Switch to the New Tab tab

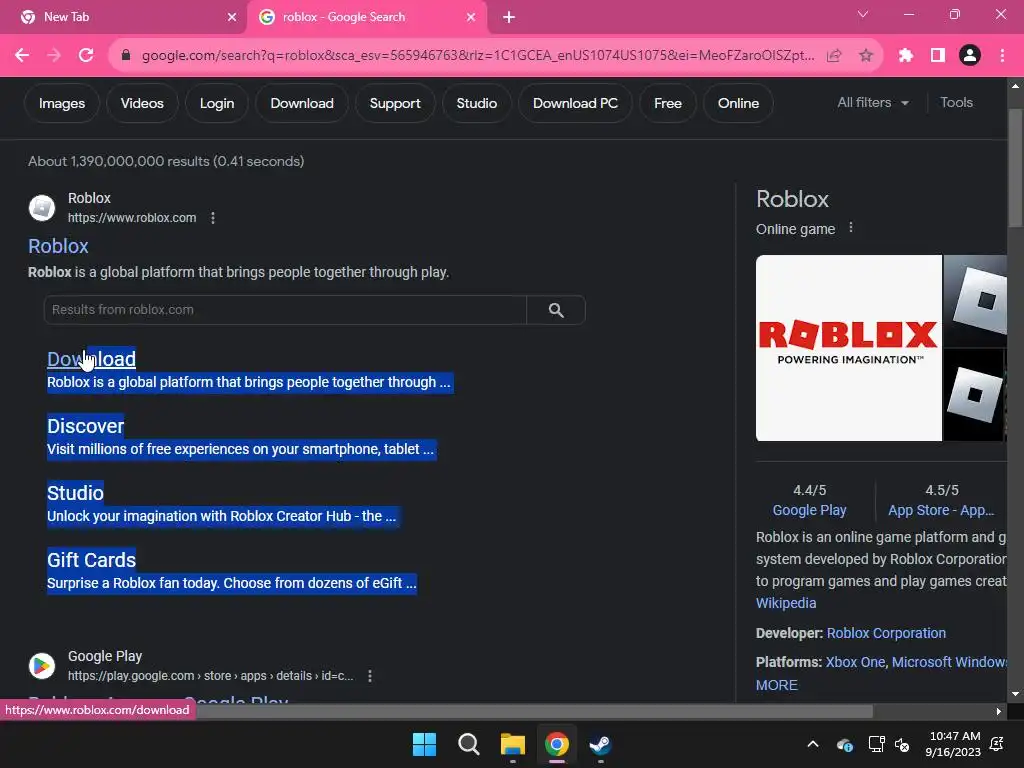(123, 17)
